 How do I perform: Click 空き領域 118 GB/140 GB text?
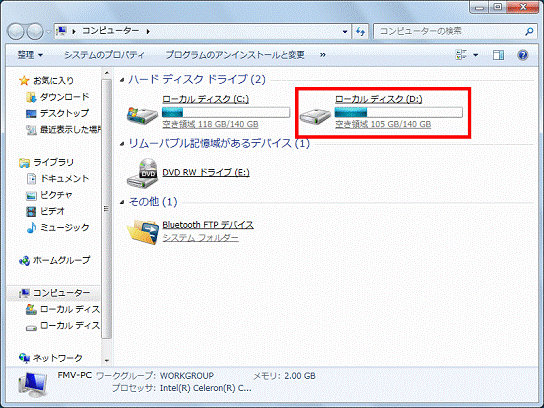pyautogui.click(x=210, y=124)
